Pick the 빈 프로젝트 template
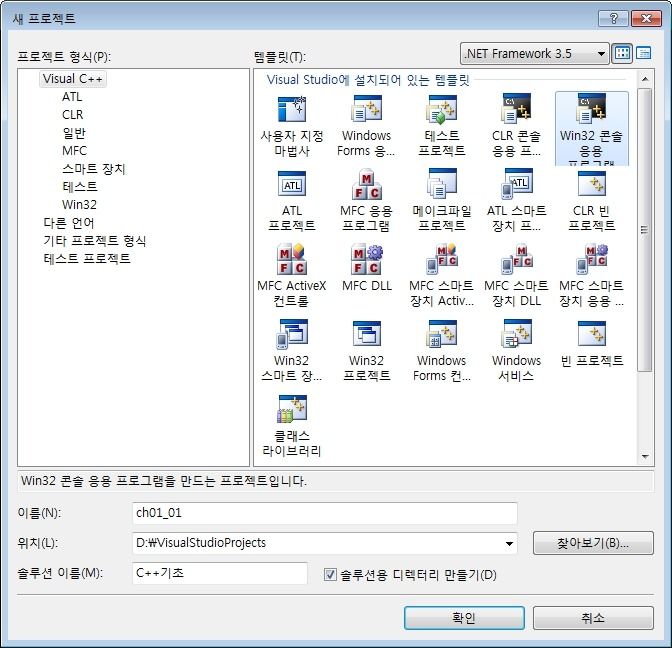This screenshot has width=672, height=648. pyautogui.click(x=591, y=344)
